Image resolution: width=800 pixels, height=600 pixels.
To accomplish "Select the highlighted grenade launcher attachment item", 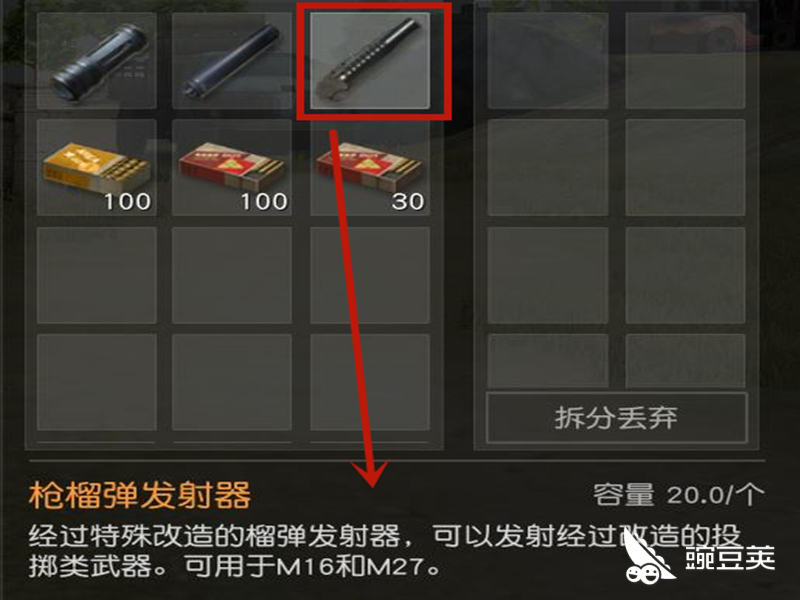I will coord(370,61).
